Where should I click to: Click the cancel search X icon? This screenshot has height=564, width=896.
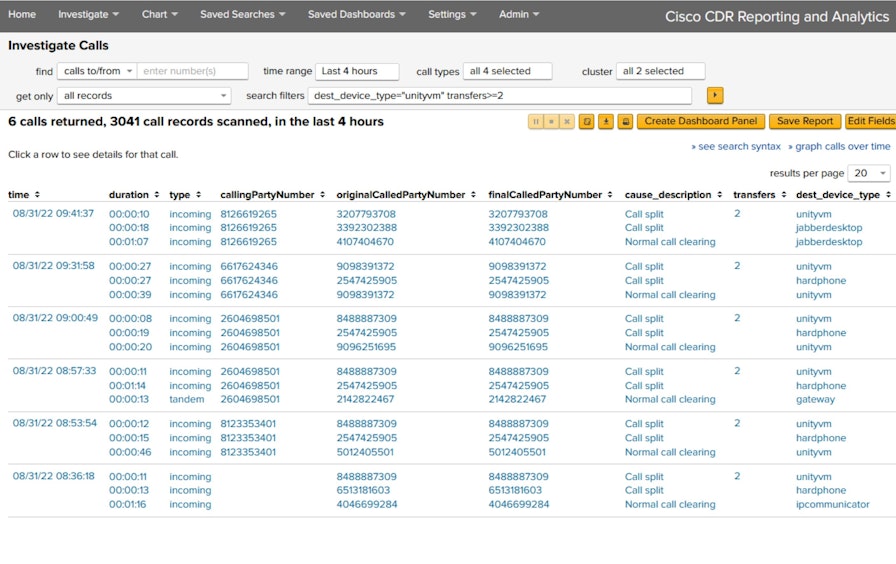[566, 121]
